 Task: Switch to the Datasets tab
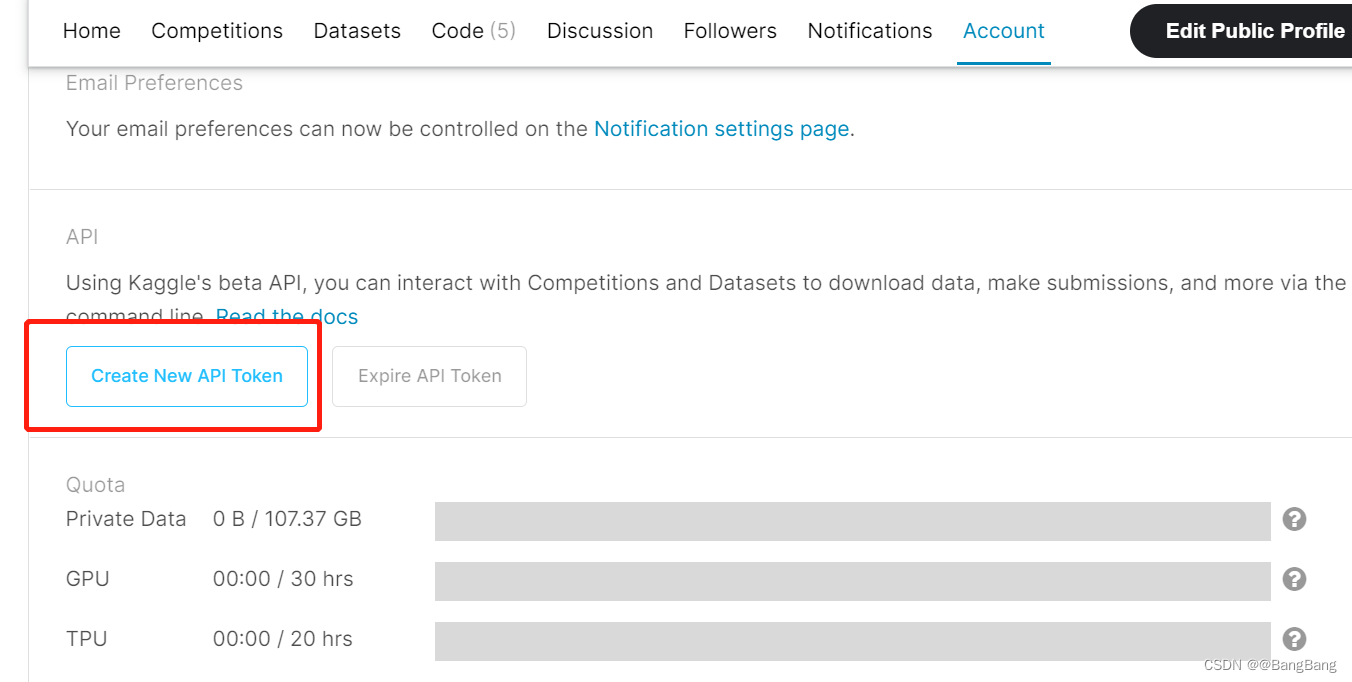(x=357, y=31)
